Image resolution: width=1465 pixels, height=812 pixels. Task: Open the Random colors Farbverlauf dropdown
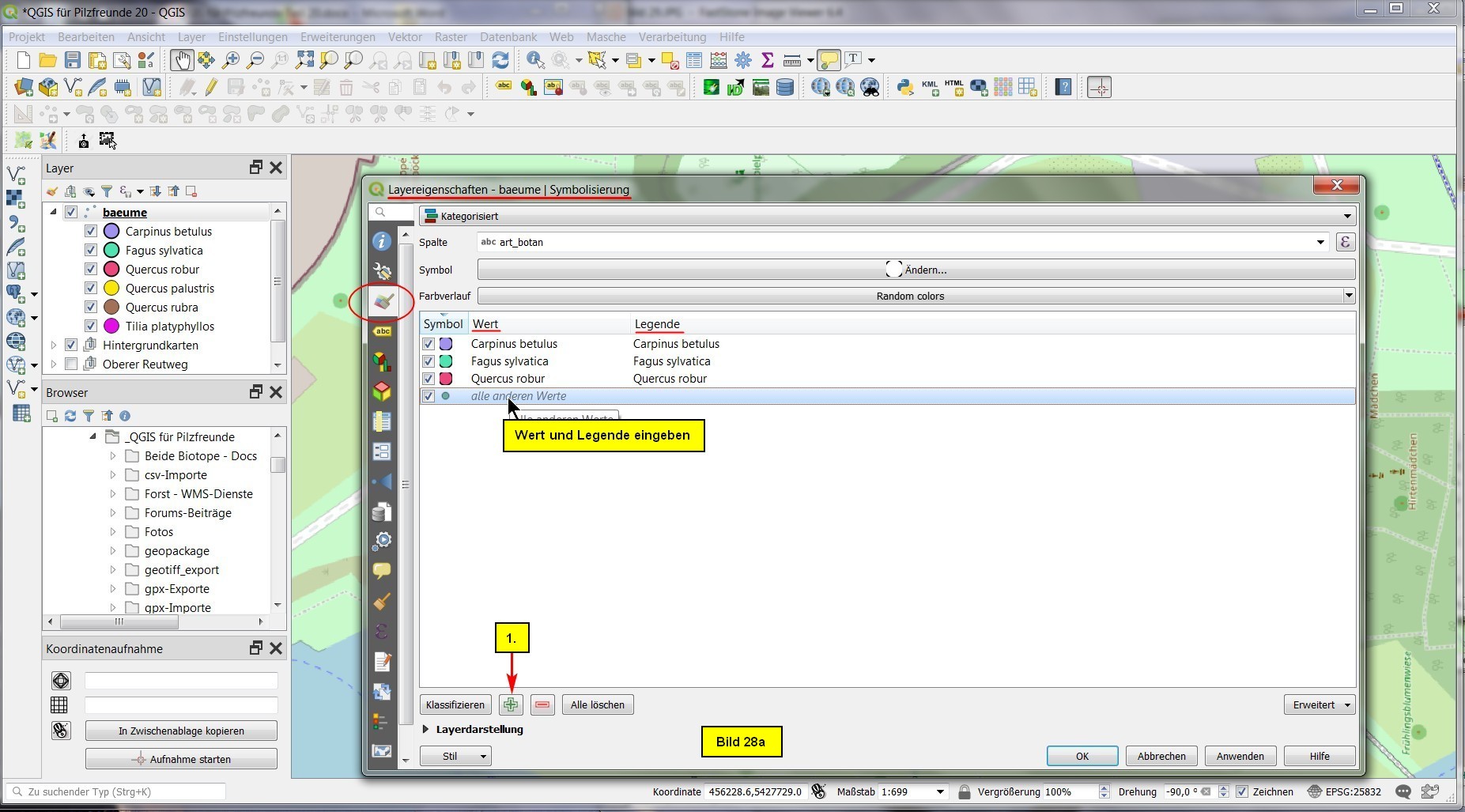click(x=916, y=296)
